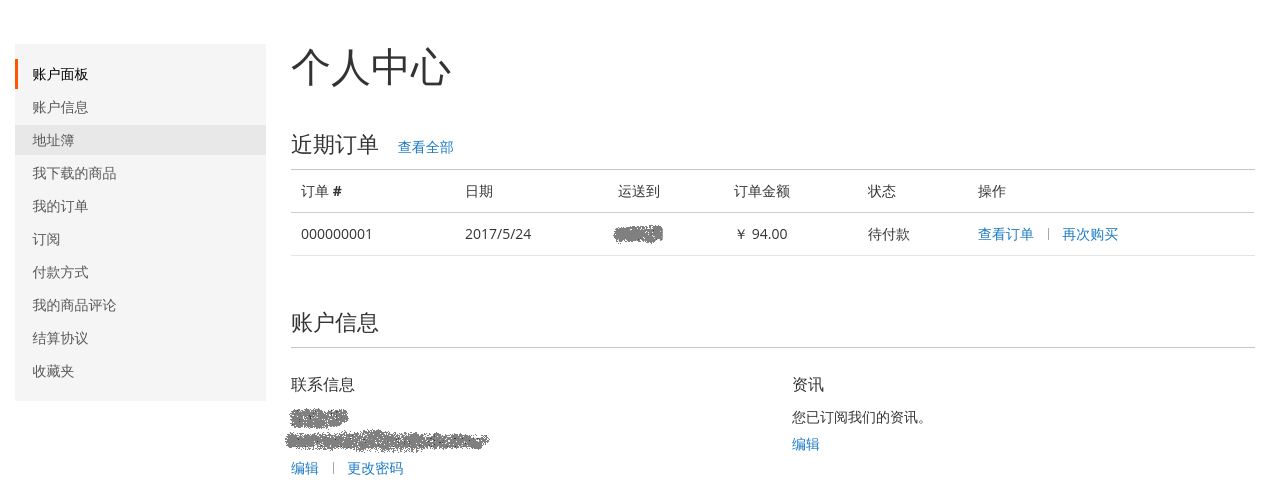Click order number 000000001 cell

[x=337, y=234]
